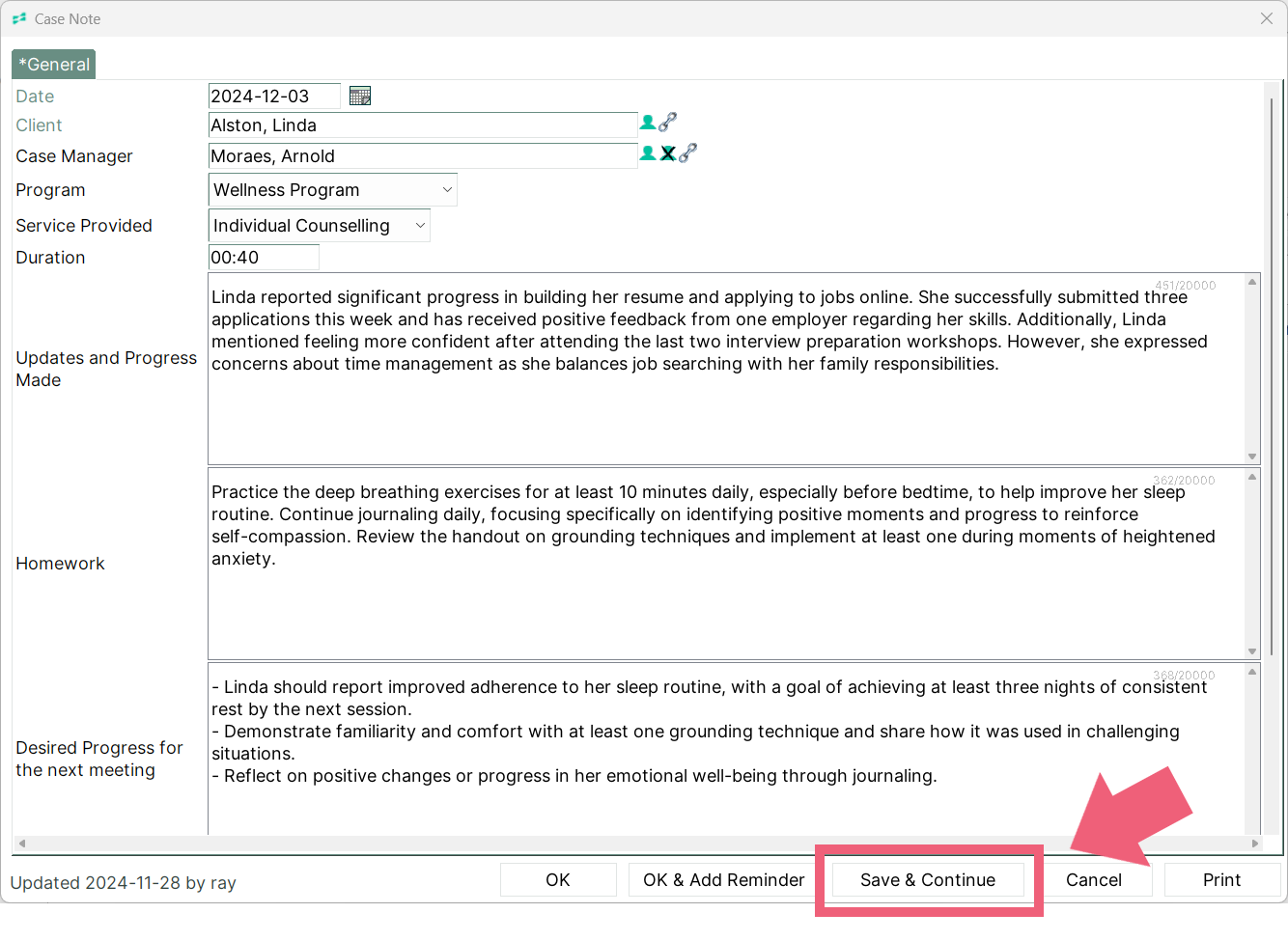Click inside the Homework text area

[726, 564]
